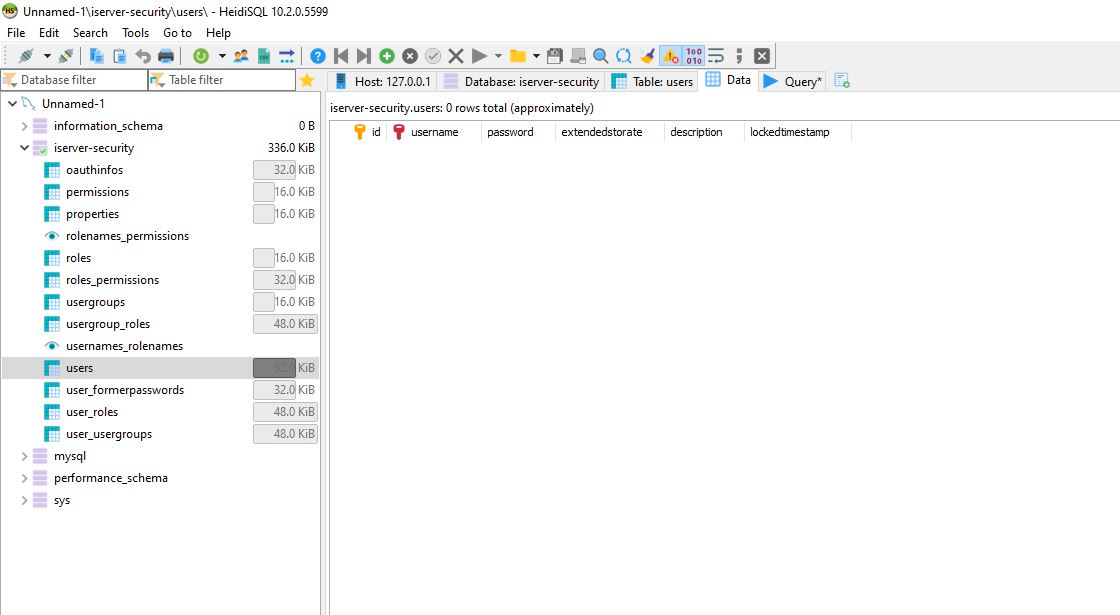Click the favorites star icon
Screen dimensions: 1120x615
[307, 80]
